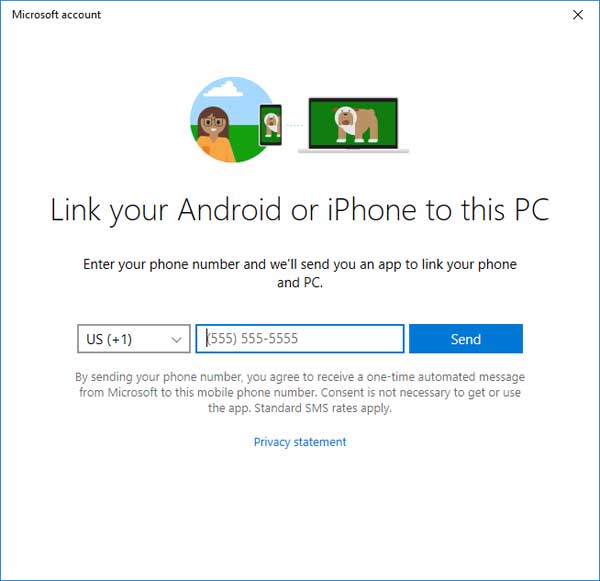The height and width of the screenshot is (581, 600).
Task: Open the US (+1) country code dropdown
Action: point(134,339)
